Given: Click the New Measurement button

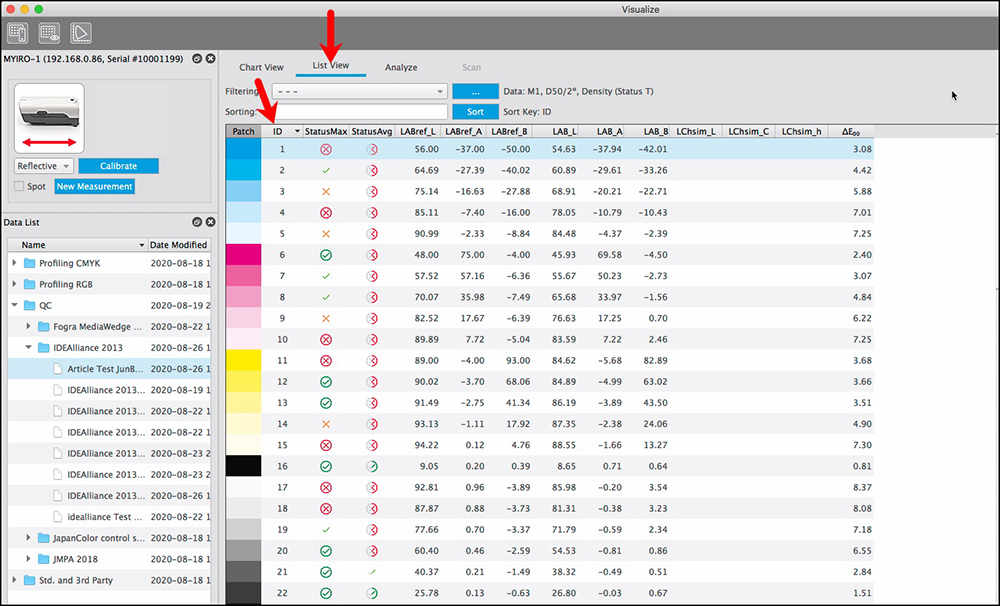Looking at the screenshot, I should 94,187.
